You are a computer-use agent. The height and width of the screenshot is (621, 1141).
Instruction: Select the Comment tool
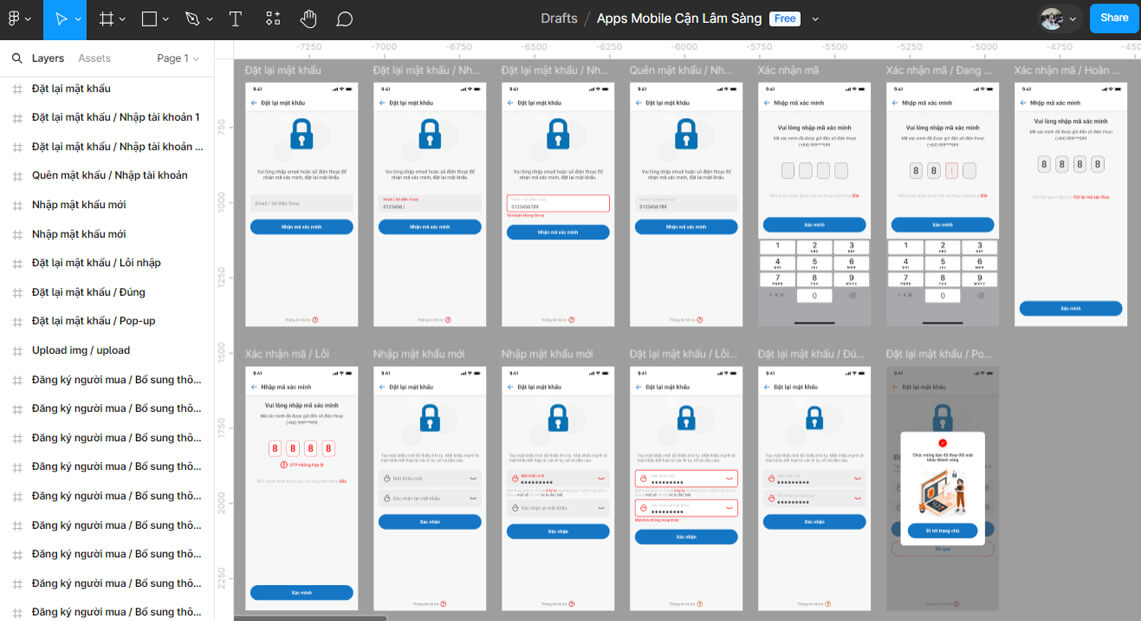tap(345, 18)
